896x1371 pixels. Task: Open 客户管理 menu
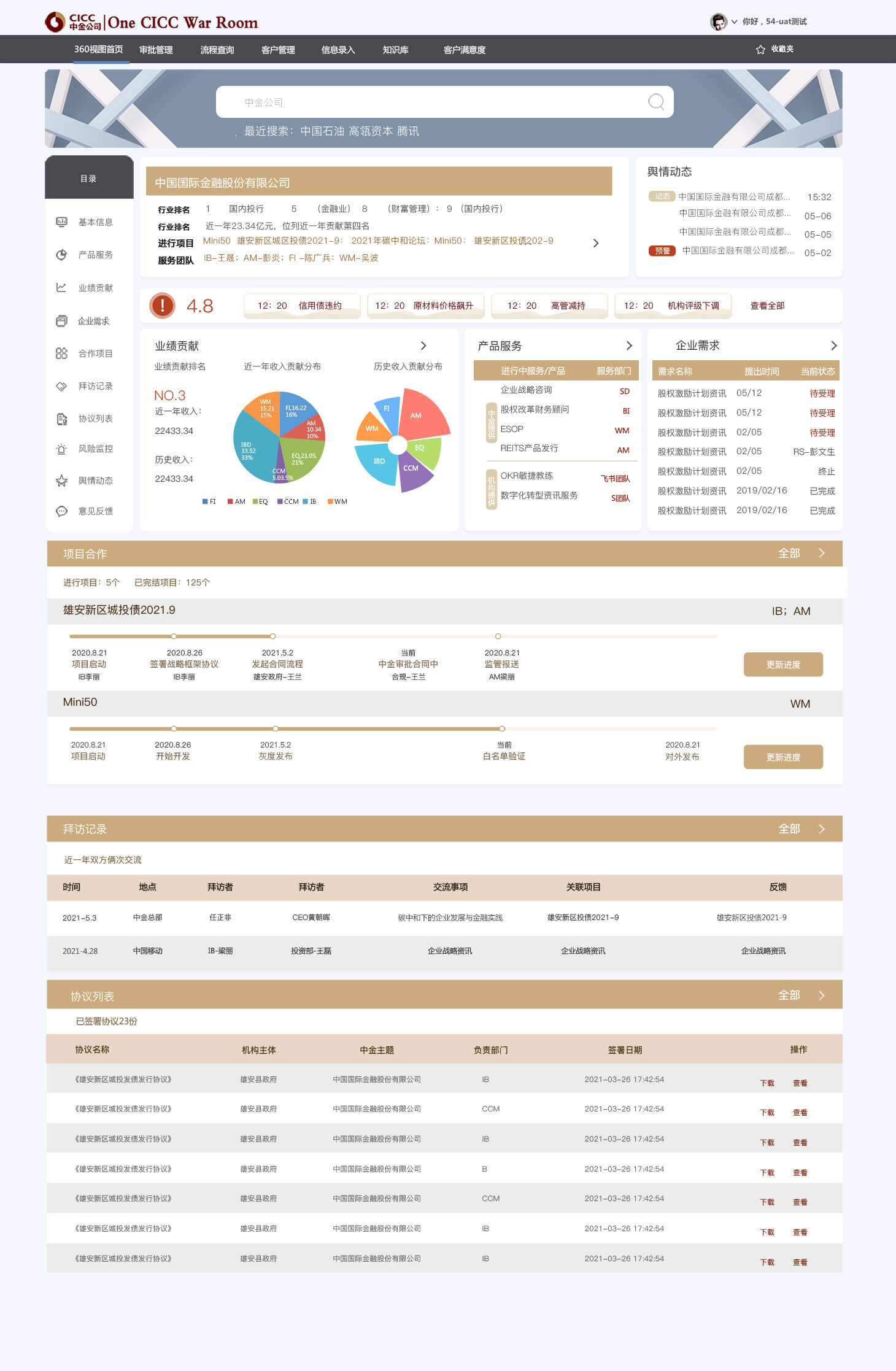pyautogui.click(x=278, y=50)
